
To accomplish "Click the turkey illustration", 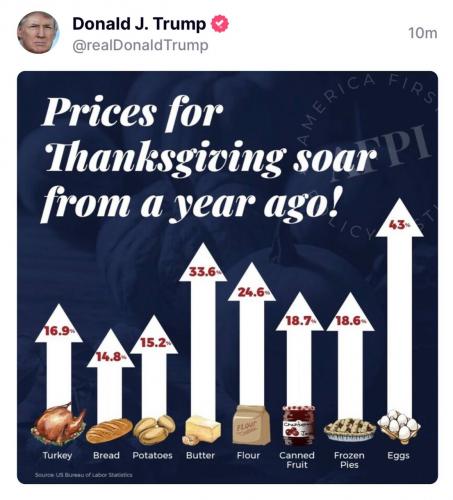I will 58,424.
